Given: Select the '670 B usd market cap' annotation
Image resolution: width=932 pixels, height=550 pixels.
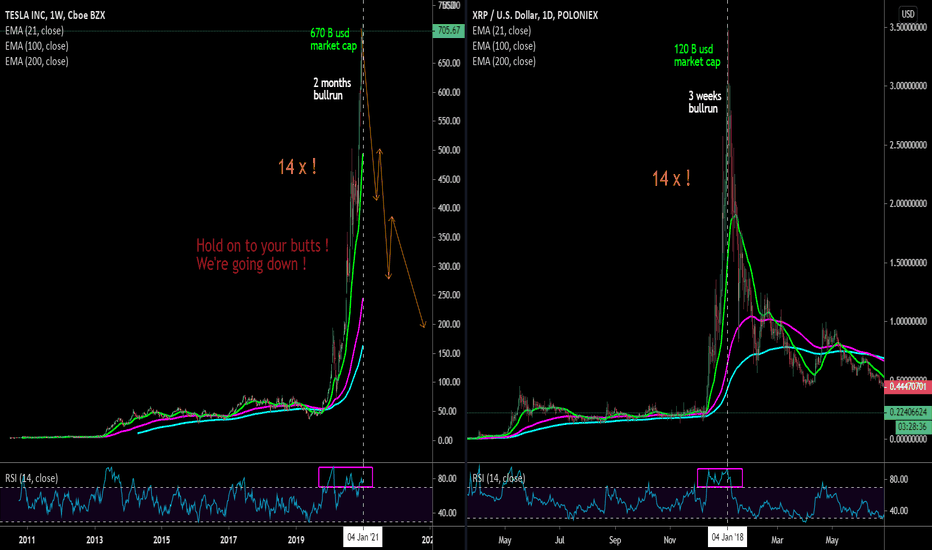Looking at the screenshot, I should click(x=333, y=40).
